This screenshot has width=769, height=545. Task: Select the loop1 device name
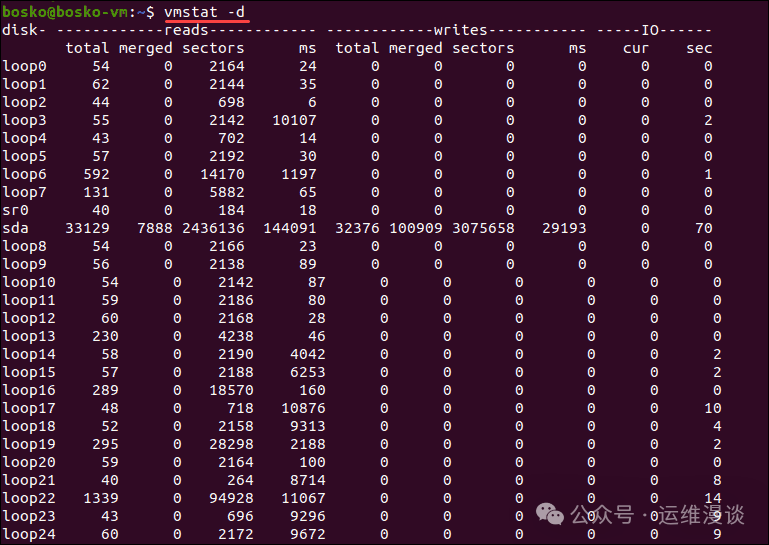click(25, 84)
